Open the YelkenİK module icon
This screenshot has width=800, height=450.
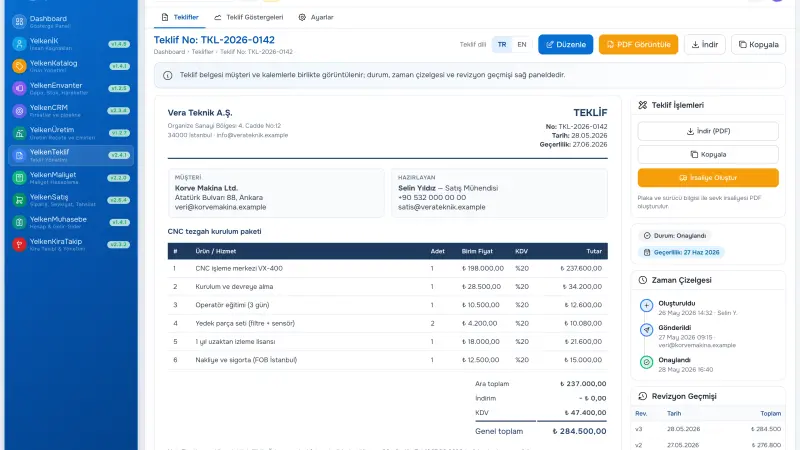(19, 44)
